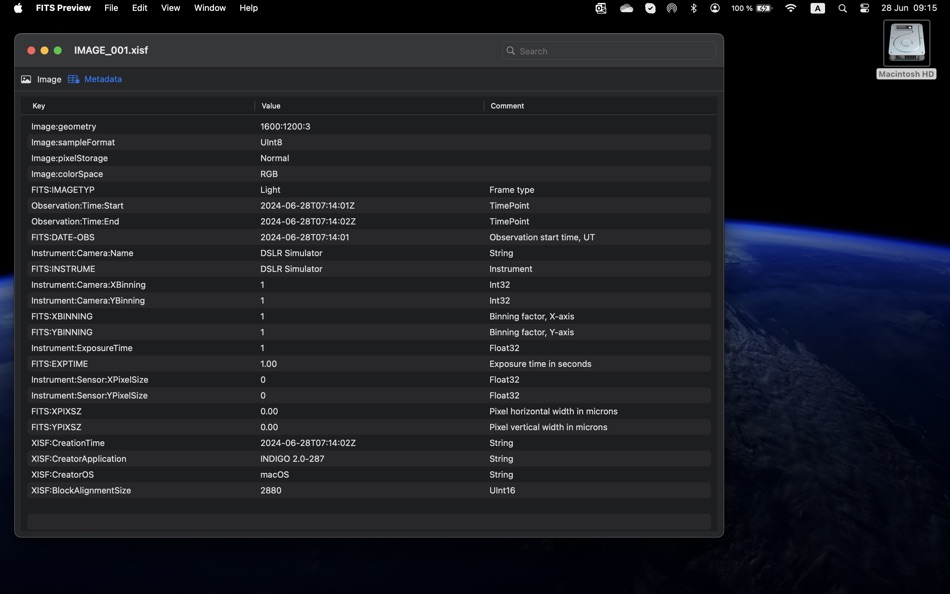This screenshot has width=950, height=594.
Task: Click the comment Exposure time in seconds
Action: point(540,364)
